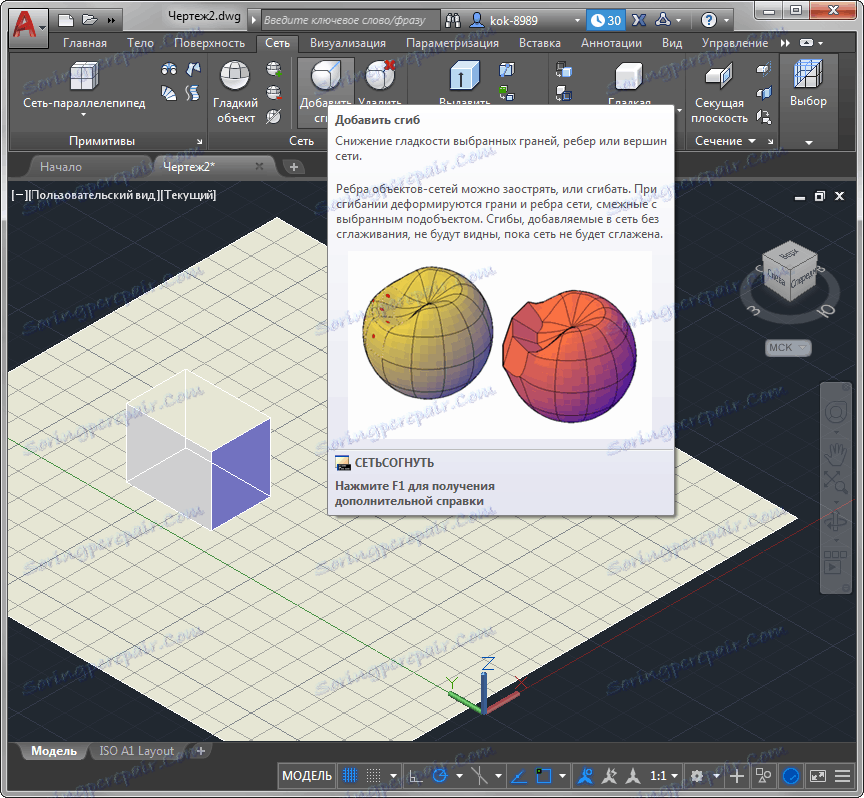Toggle grid display in the status bar
This screenshot has width=864, height=798.
point(350,775)
